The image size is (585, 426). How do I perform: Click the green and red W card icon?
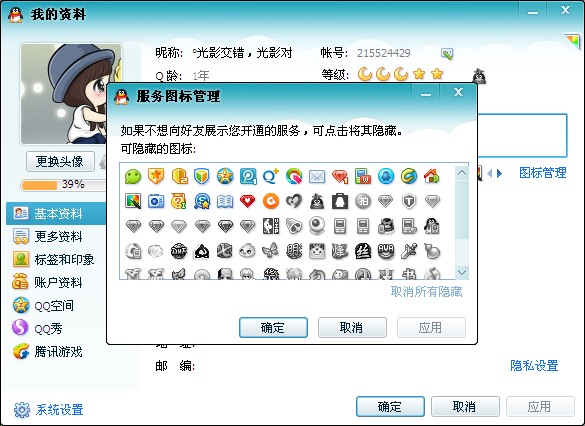click(363, 176)
